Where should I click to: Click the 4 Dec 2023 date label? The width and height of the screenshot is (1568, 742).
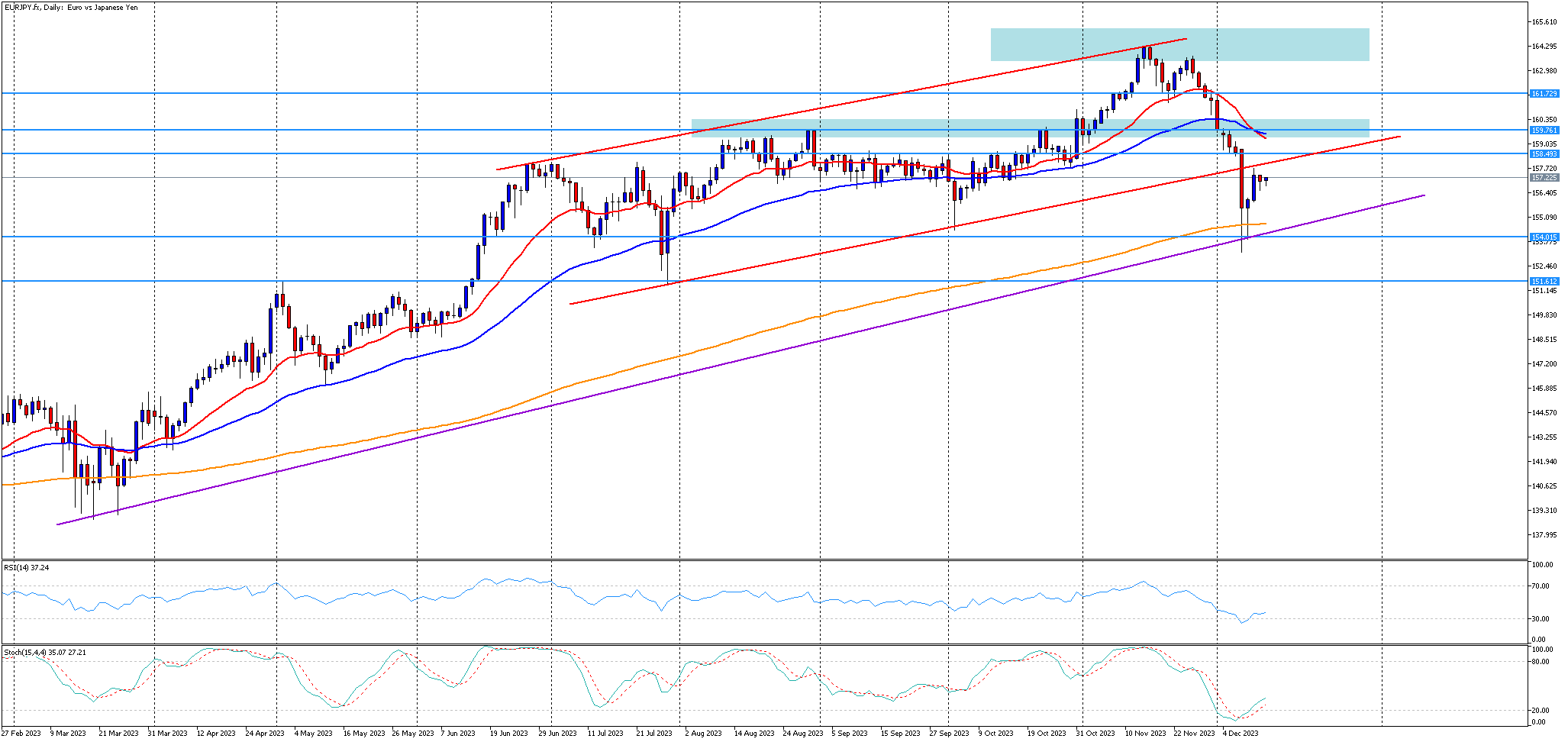click(x=1241, y=734)
